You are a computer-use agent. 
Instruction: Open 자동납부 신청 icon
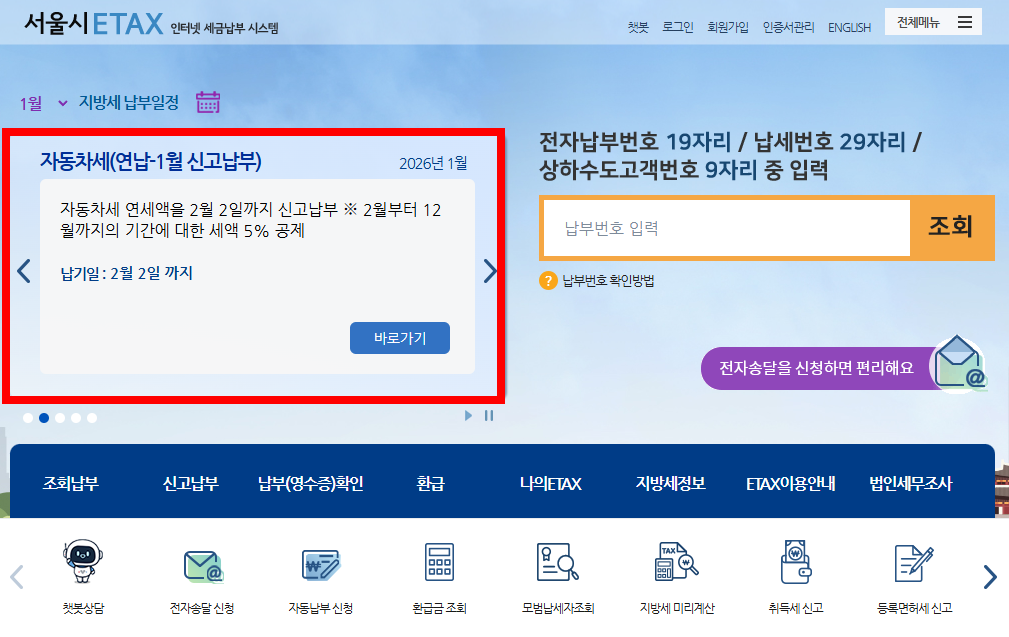point(320,564)
